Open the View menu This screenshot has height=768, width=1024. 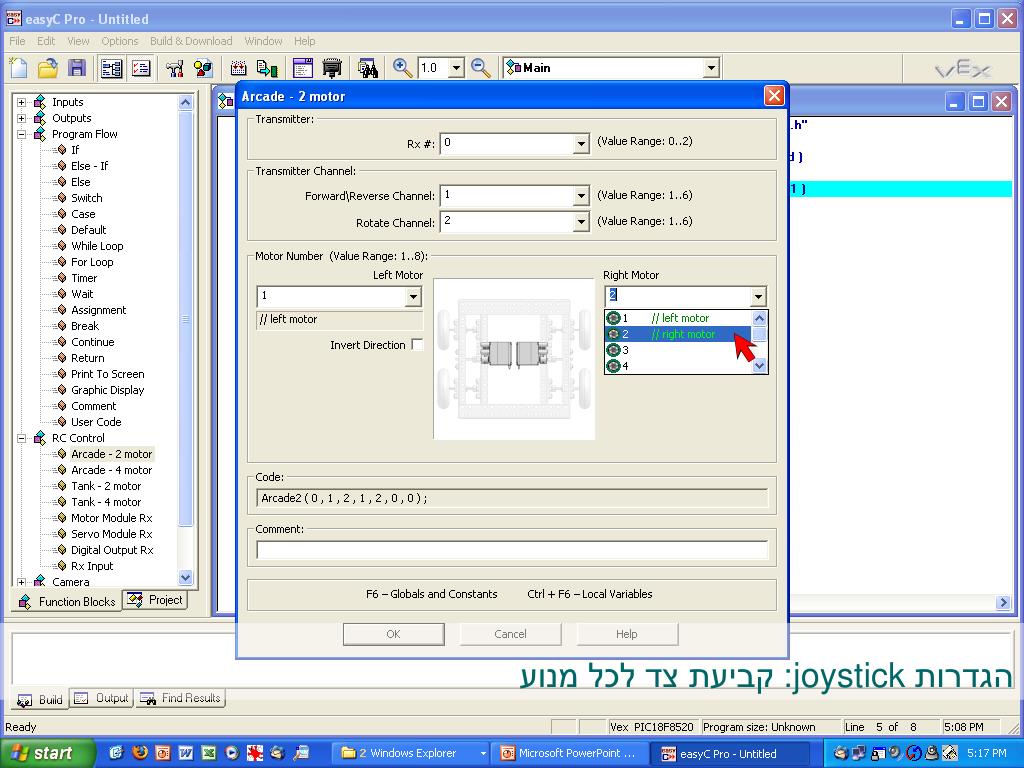coord(78,41)
